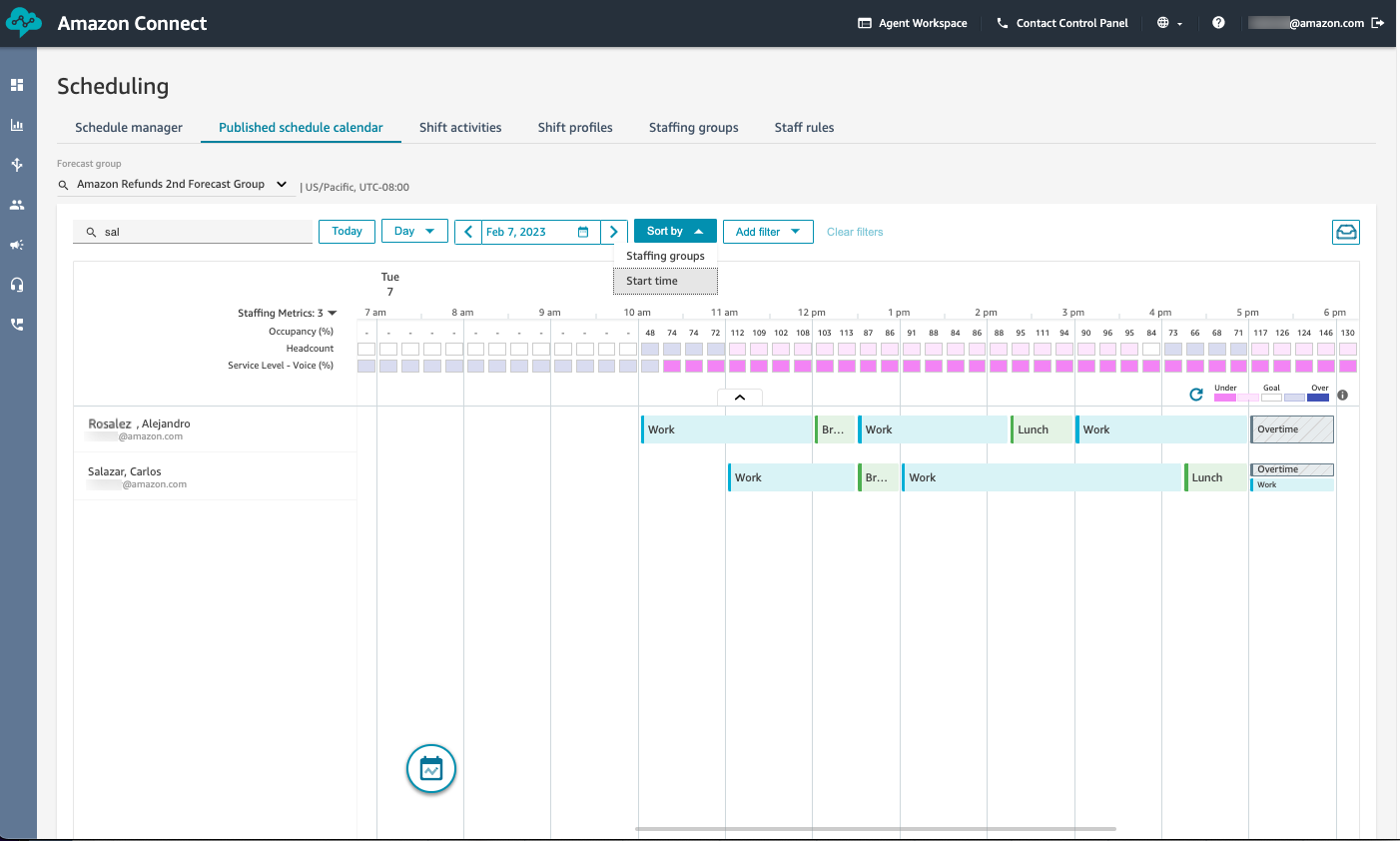Open Contact Control Panel
The image size is (1400, 841).
point(1062,23)
